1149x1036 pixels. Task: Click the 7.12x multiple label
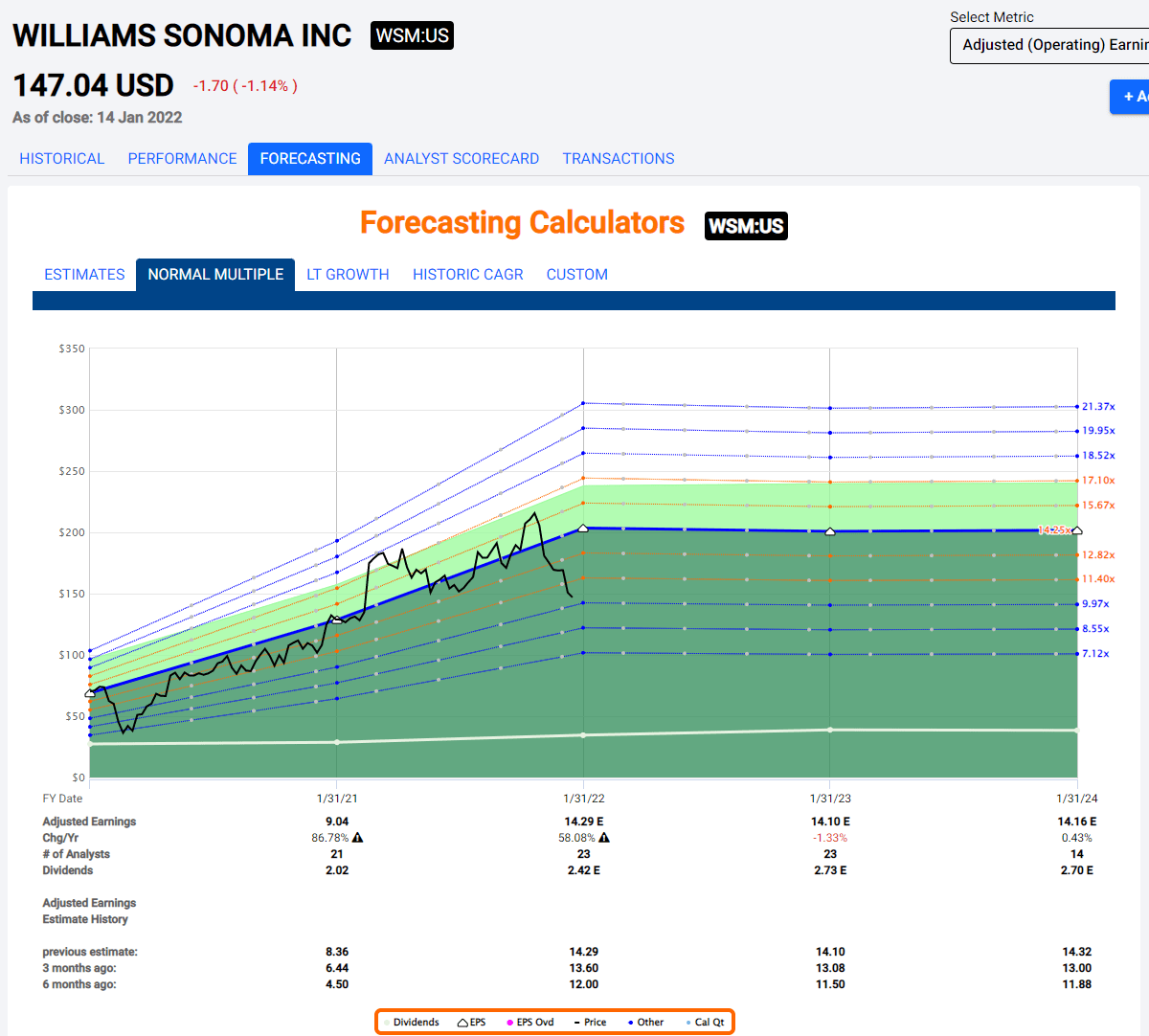tap(1095, 654)
